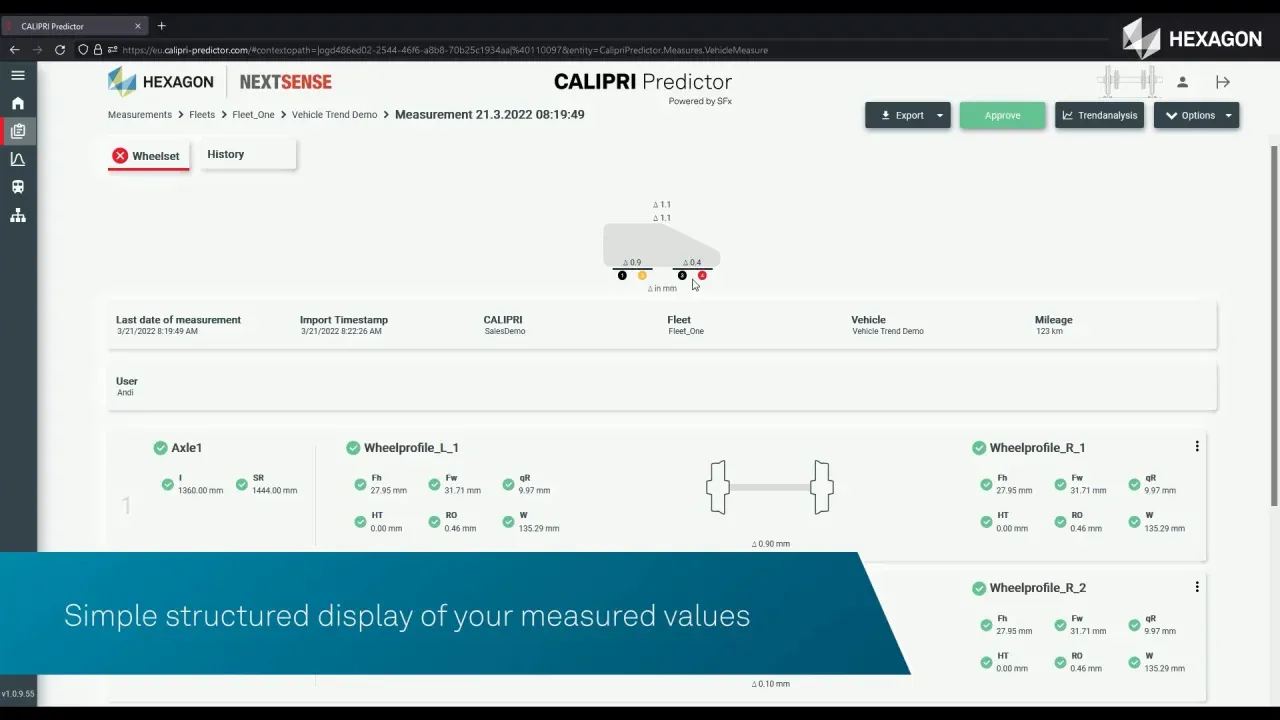Expand the Export dropdown arrow

(x=939, y=116)
